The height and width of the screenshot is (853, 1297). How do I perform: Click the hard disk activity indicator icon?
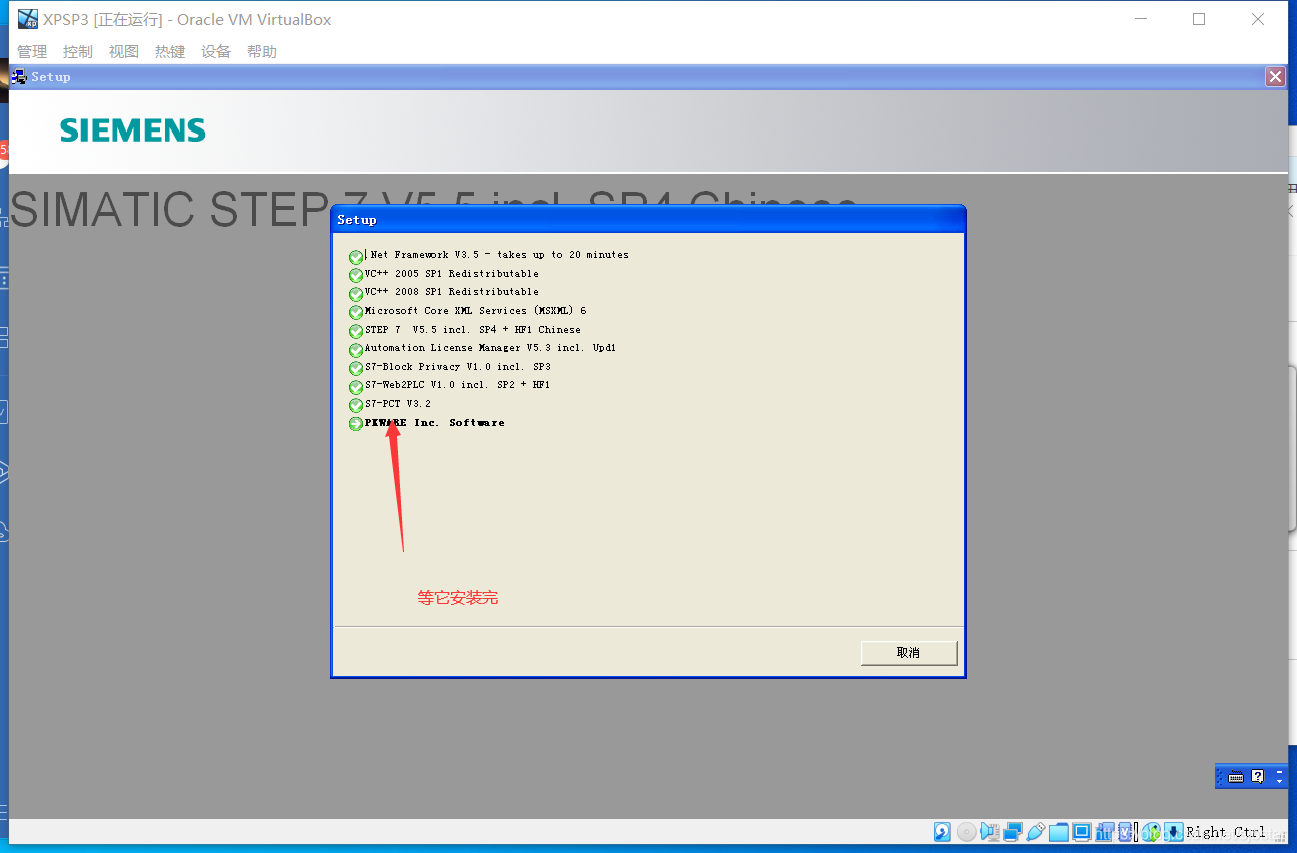[942, 832]
